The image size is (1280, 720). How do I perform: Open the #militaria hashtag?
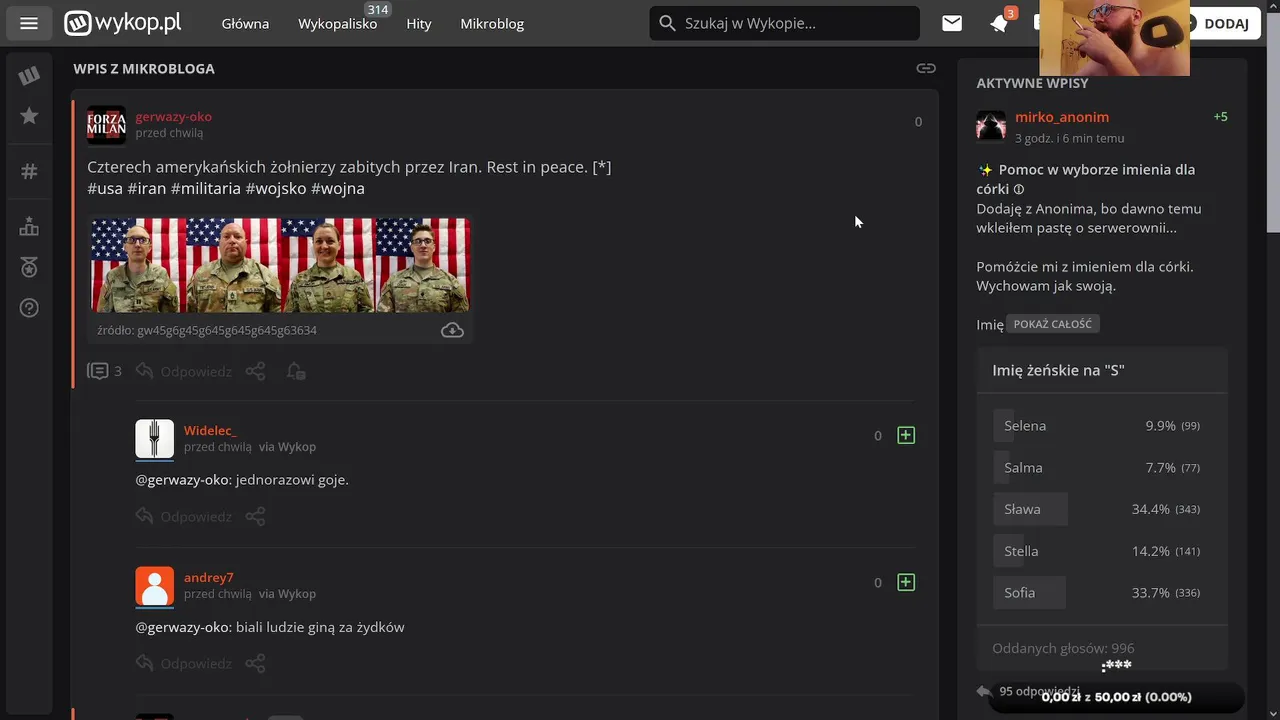pyautogui.click(x=206, y=188)
